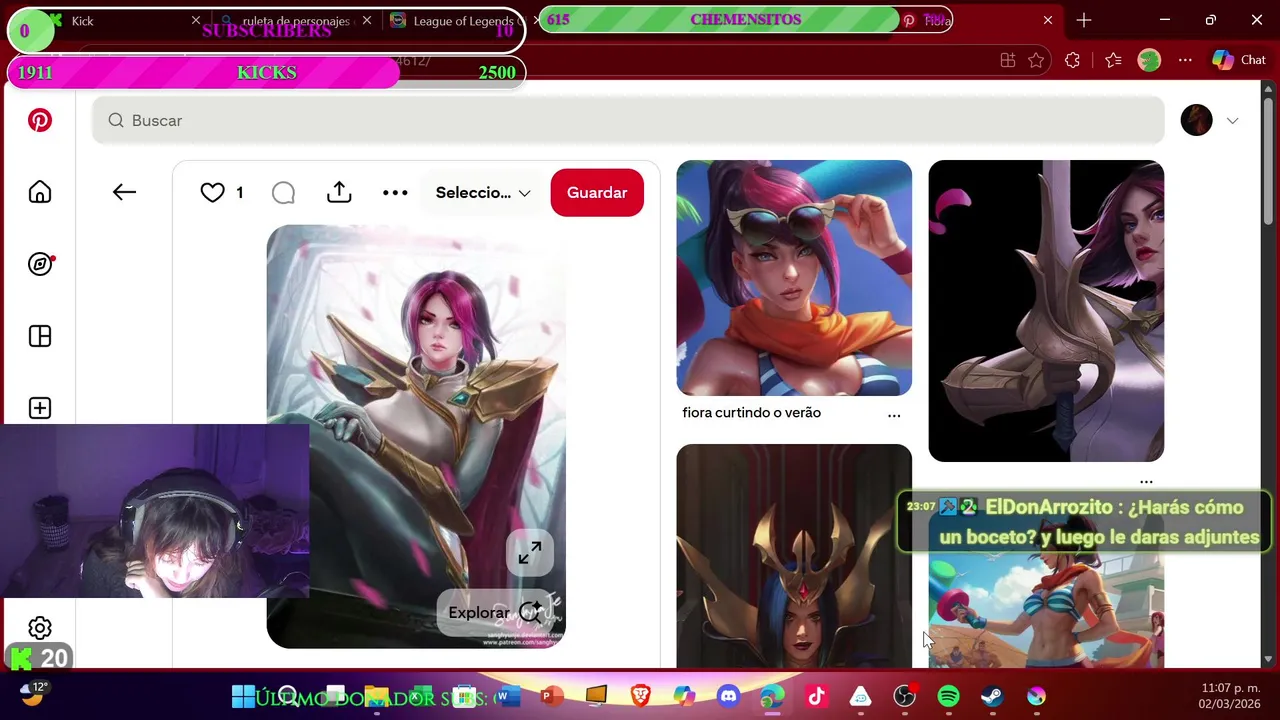Open summer Fiora with sunglasses thumbnail

click(x=794, y=278)
